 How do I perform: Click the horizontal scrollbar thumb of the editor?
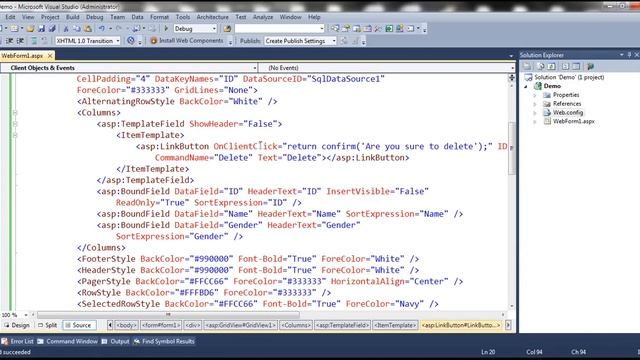168,315
